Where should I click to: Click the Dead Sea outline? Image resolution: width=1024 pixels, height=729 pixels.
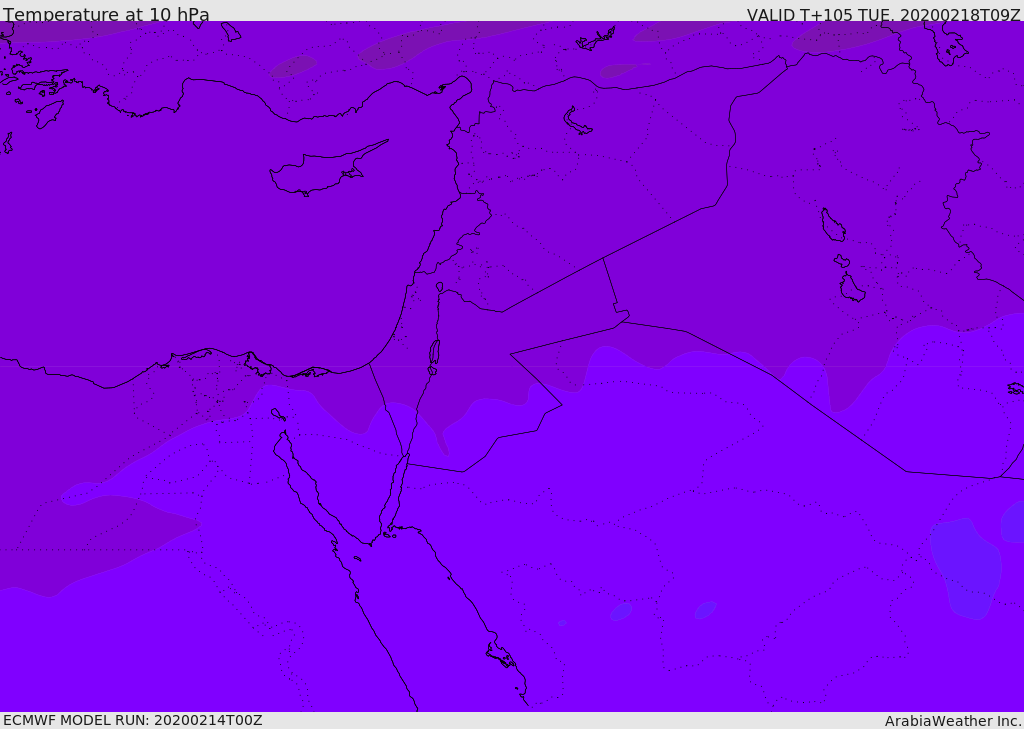434,355
